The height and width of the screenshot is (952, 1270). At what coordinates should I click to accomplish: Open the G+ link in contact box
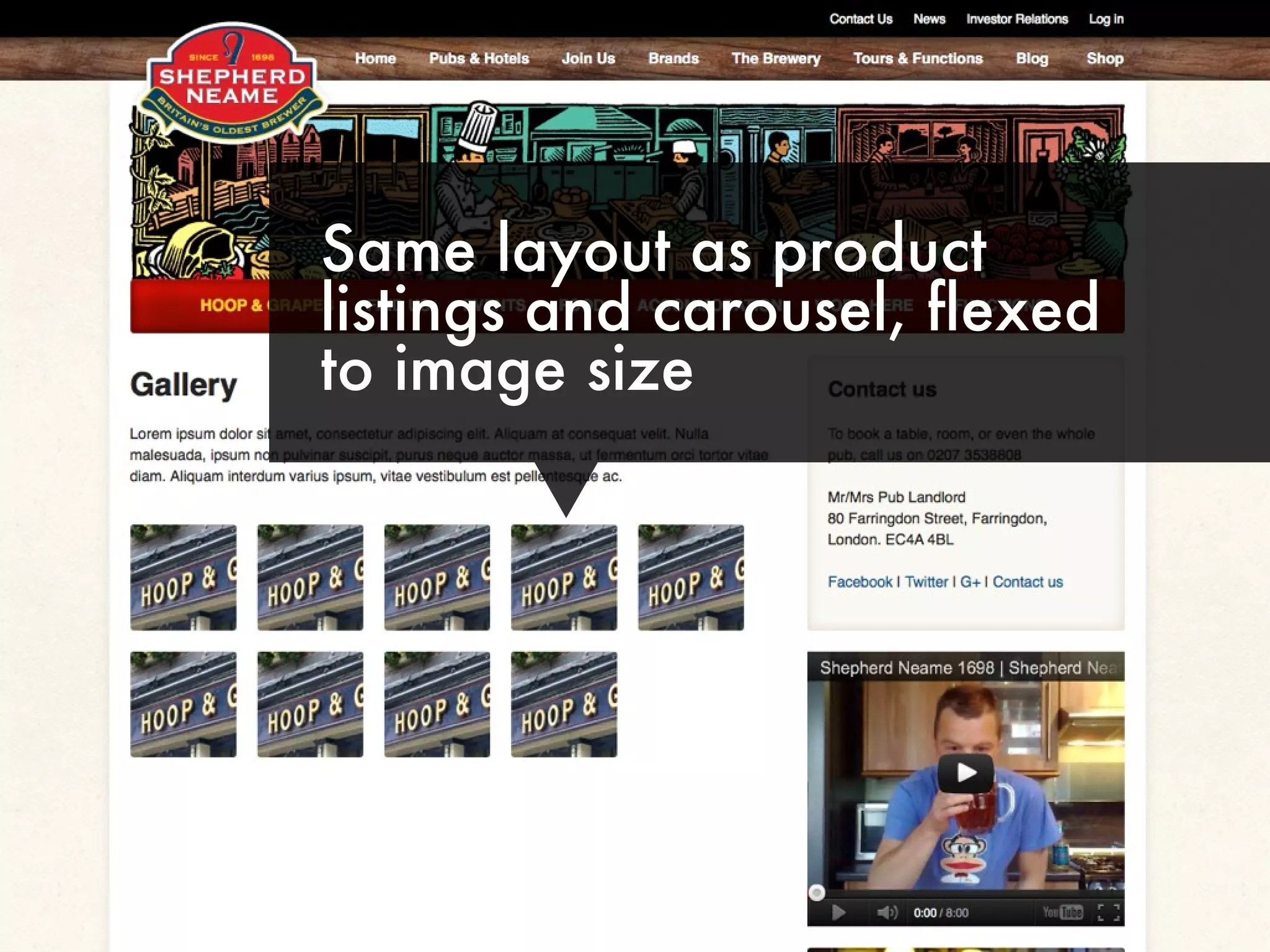click(970, 582)
